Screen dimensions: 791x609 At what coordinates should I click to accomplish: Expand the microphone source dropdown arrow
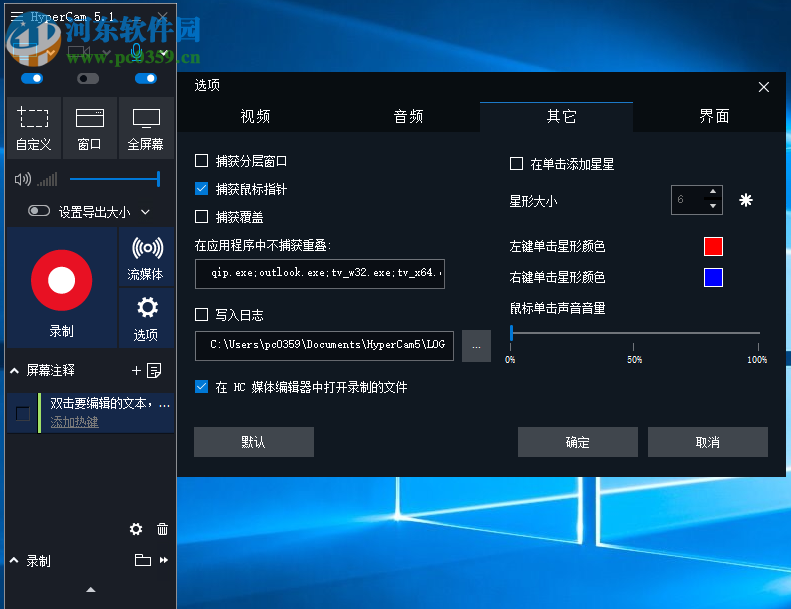(x=164, y=52)
